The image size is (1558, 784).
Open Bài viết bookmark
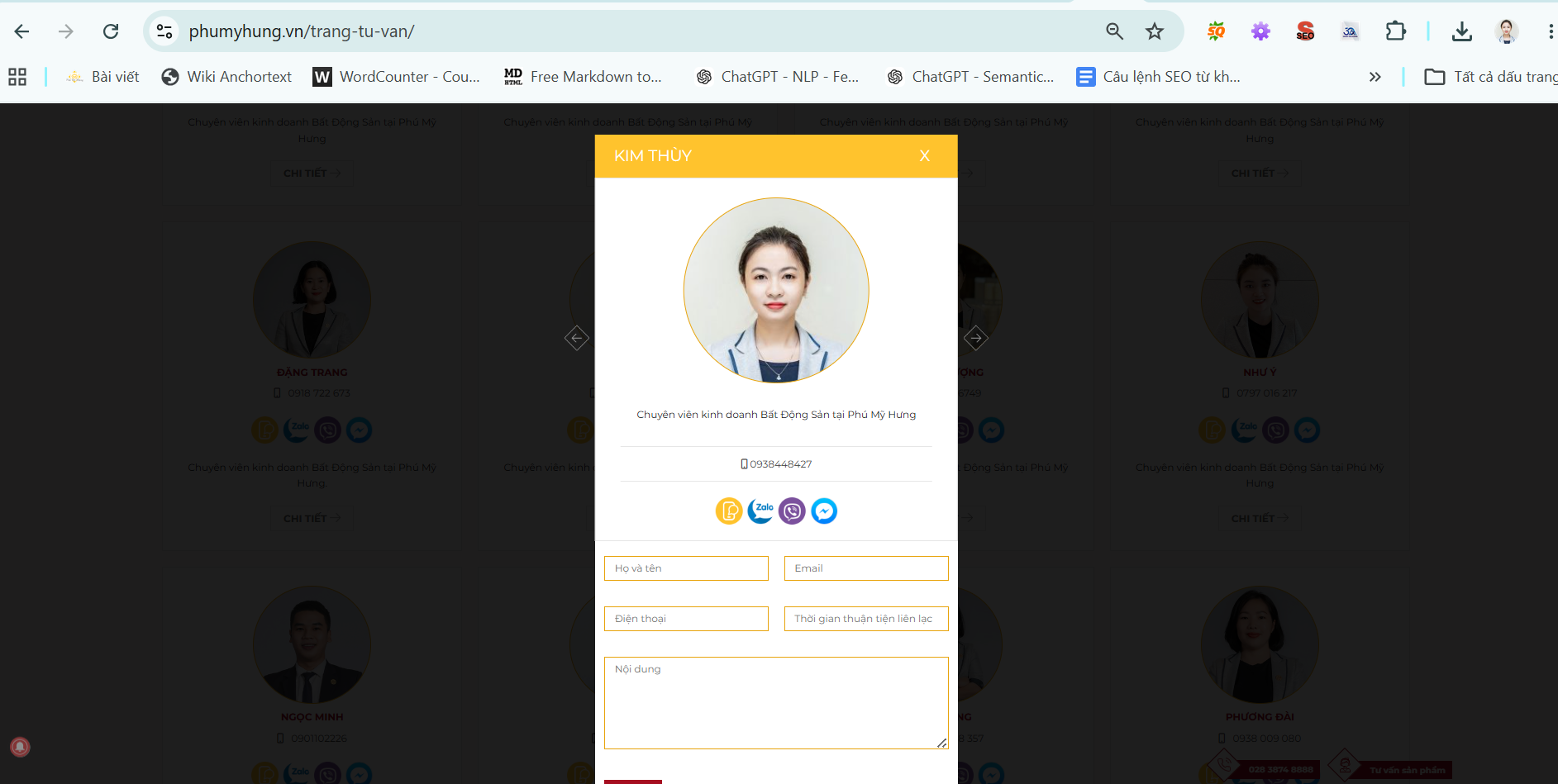[x=102, y=77]
